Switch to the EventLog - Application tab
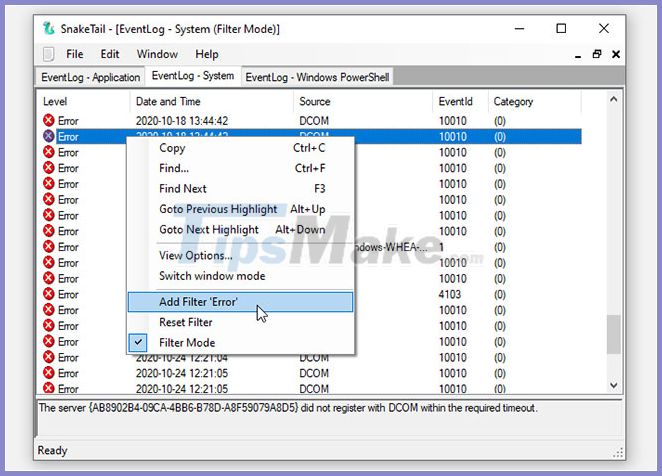 (90, 77)
